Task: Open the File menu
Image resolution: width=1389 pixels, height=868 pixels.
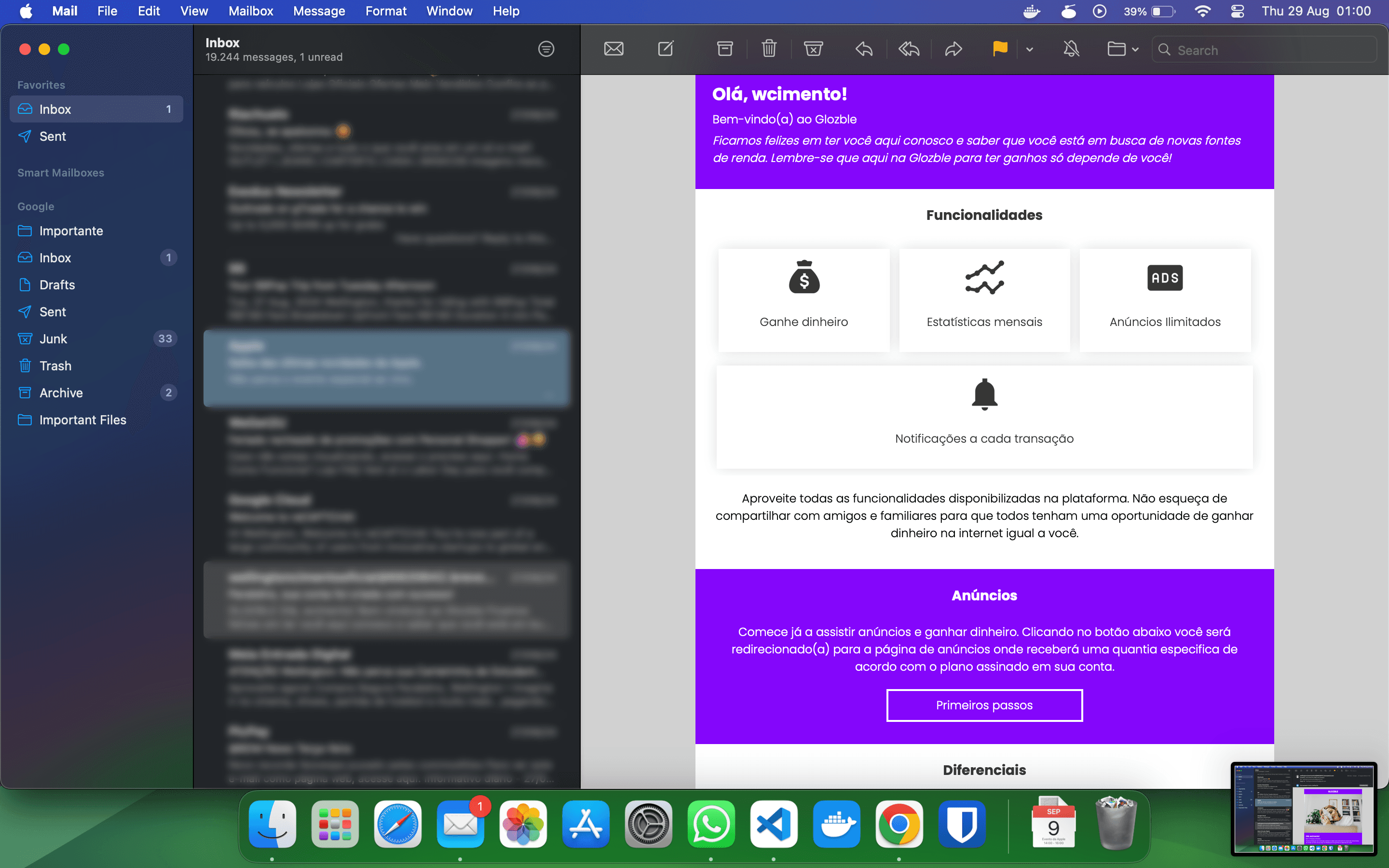Action: [107, 11]
